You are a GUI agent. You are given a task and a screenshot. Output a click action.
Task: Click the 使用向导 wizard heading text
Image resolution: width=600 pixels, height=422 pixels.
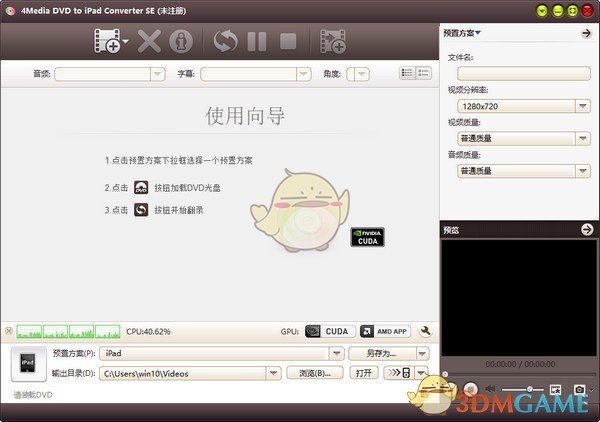[245, 116]
